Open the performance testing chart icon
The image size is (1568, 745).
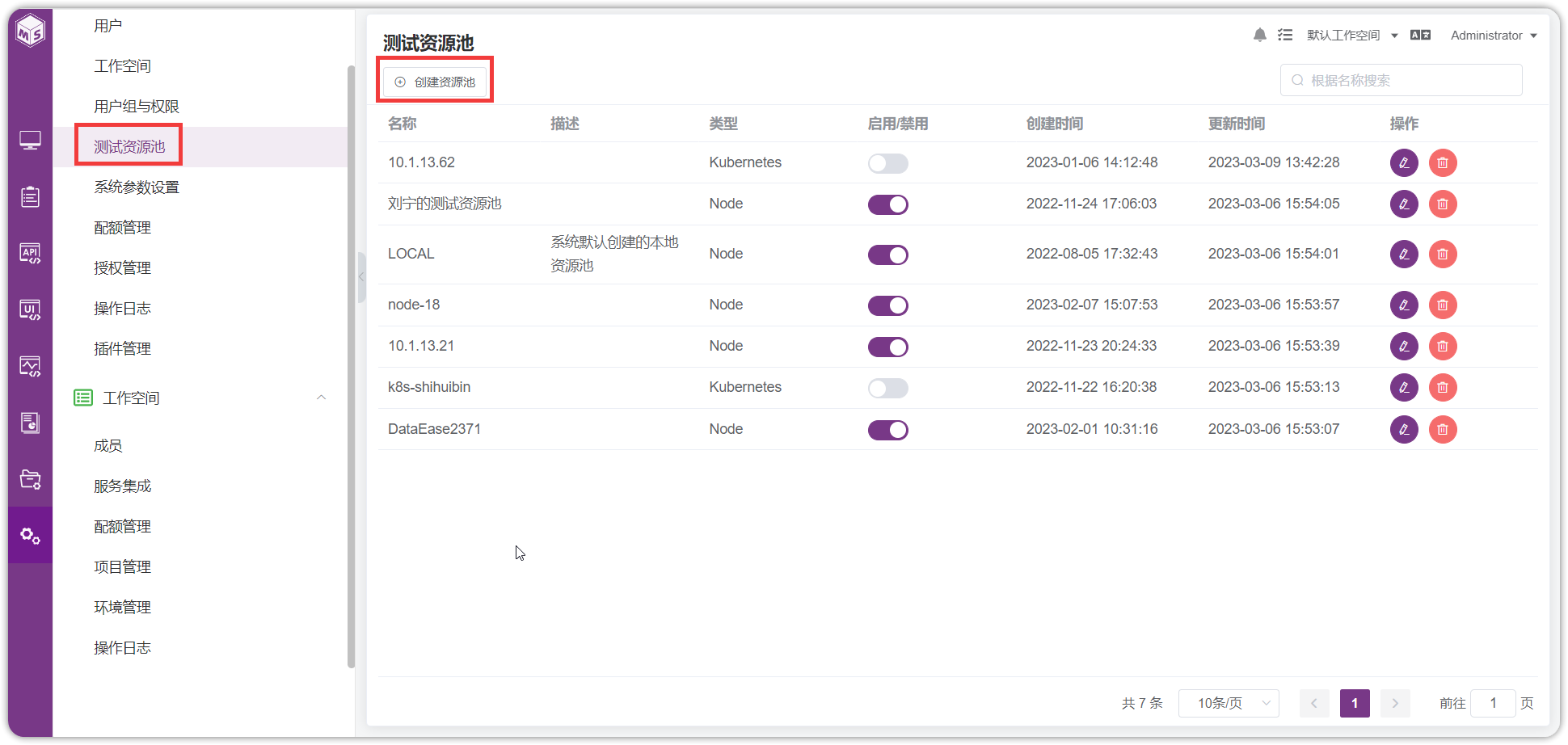[x=31, y=367]
